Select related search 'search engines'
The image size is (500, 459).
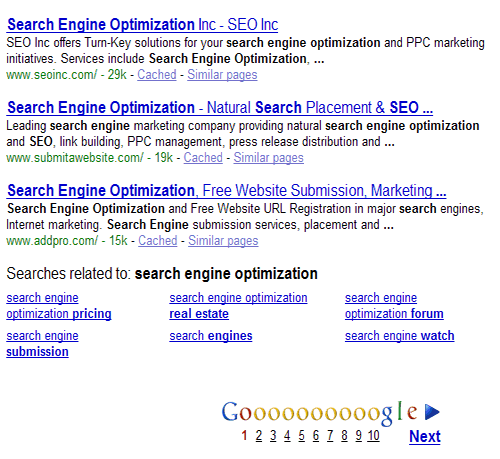[211, 336]
